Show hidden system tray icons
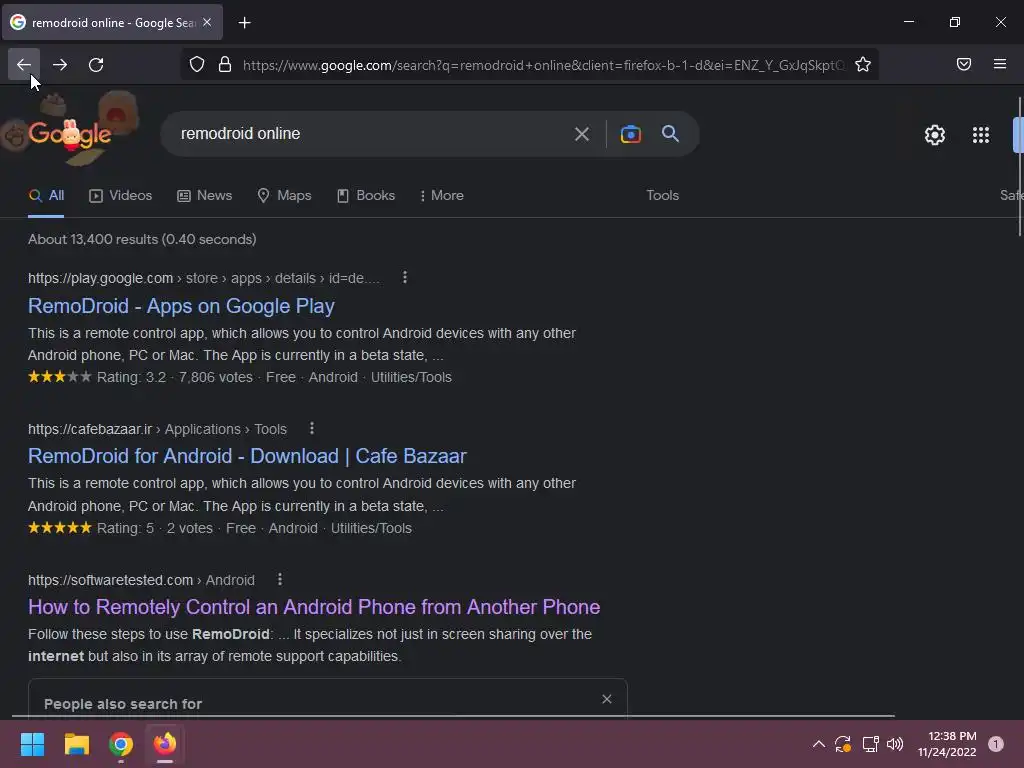The image size is (1024, 768). point(818,744)
